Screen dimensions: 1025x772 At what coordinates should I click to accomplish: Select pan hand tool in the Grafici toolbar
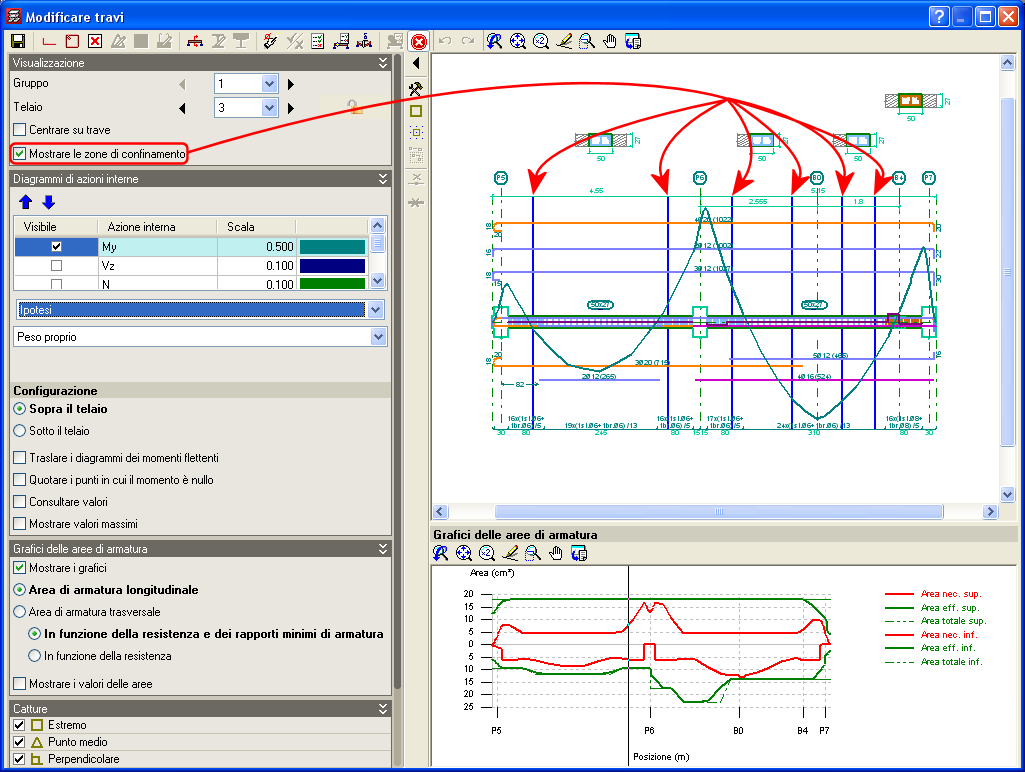(x=556, y=554)
